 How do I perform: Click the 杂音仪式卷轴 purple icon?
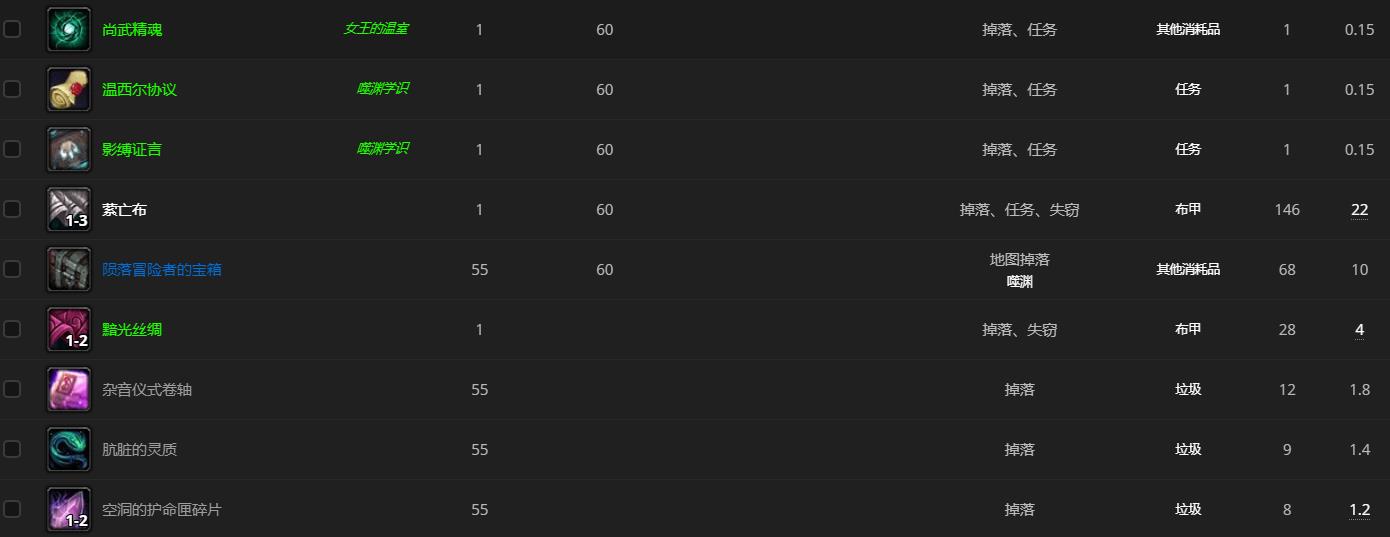[x=69, y=389]
